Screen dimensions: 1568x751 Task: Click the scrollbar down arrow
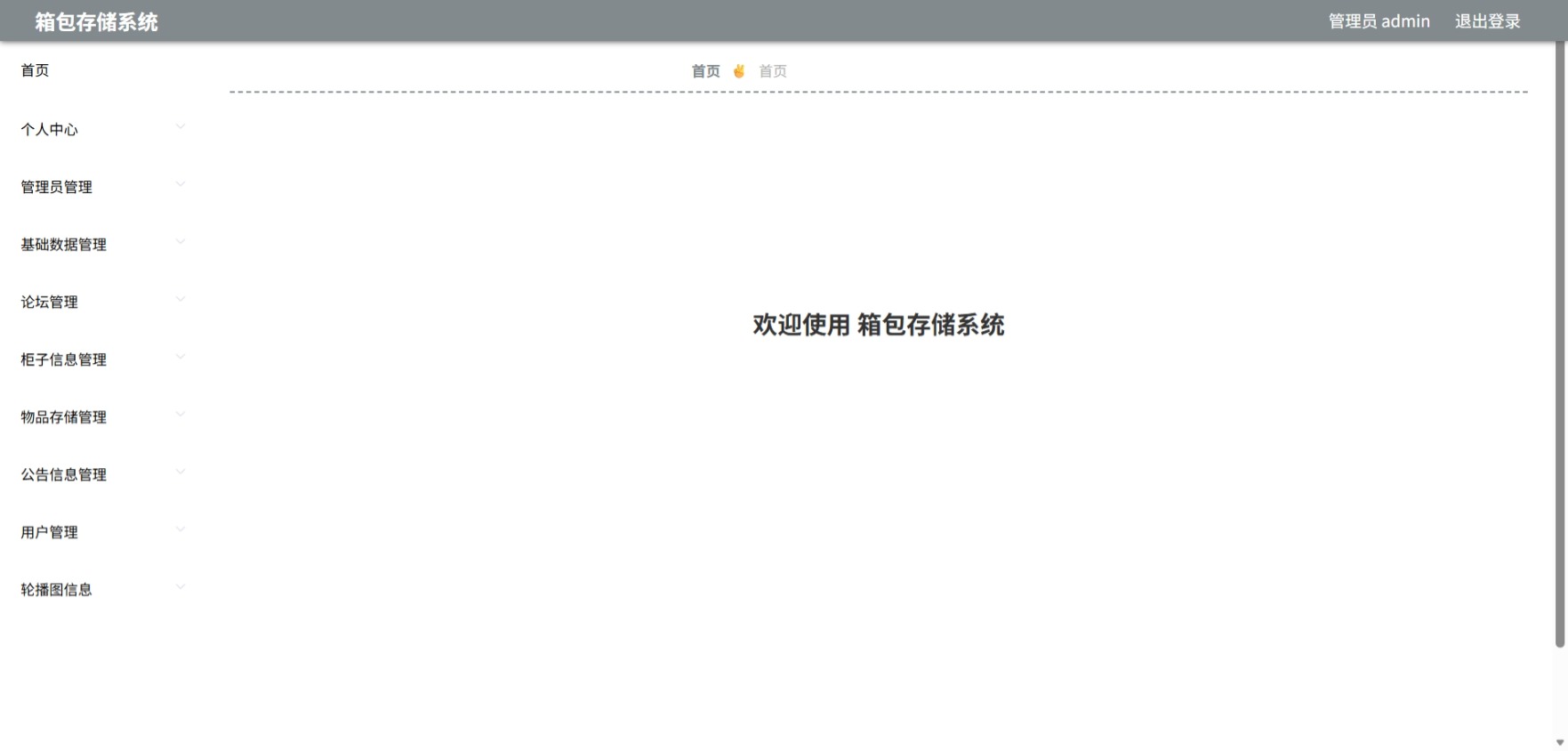[1560, 743]
